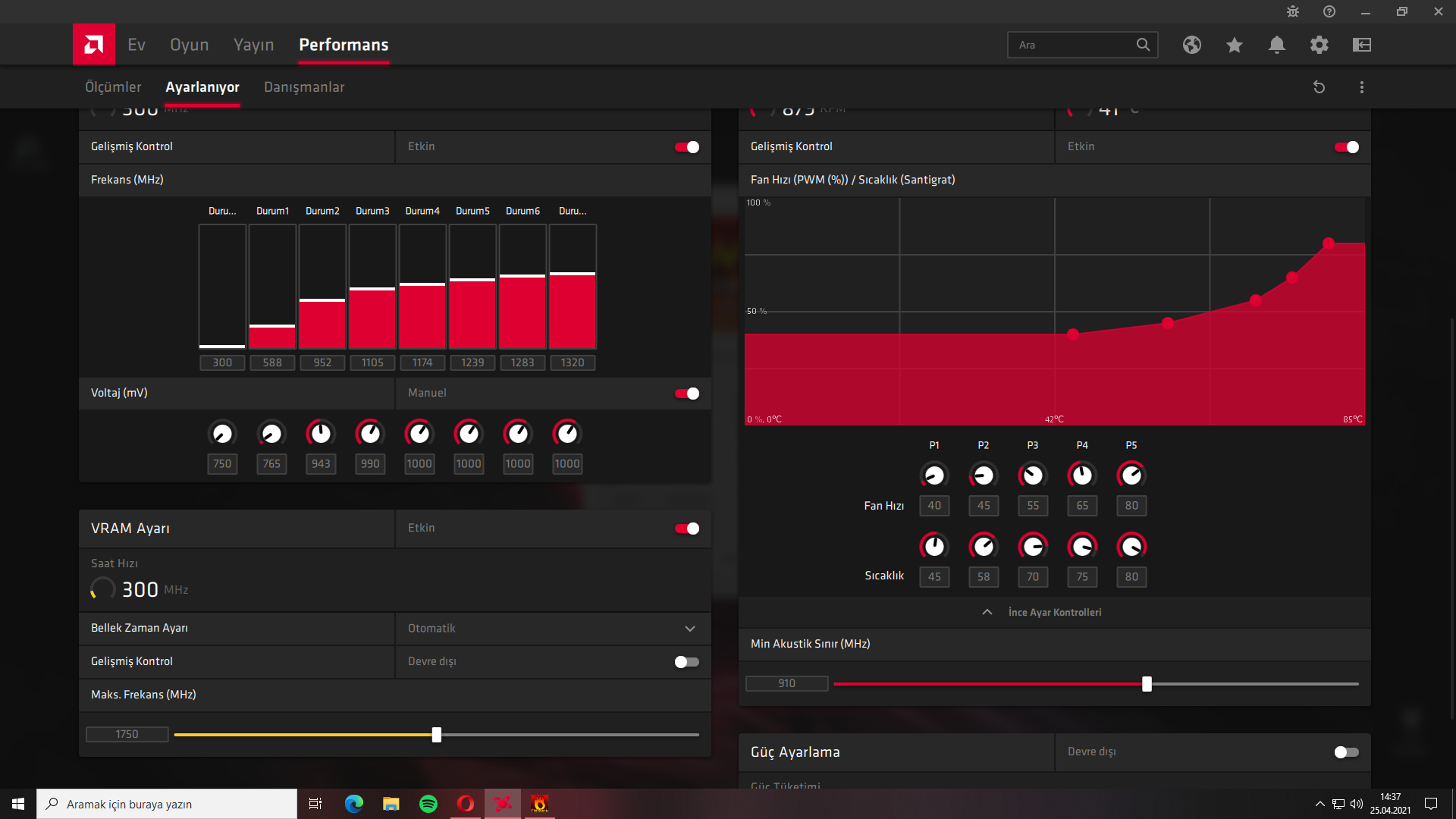
Task: Disable the VRAM Ayarı toggle
Action: 687,529
